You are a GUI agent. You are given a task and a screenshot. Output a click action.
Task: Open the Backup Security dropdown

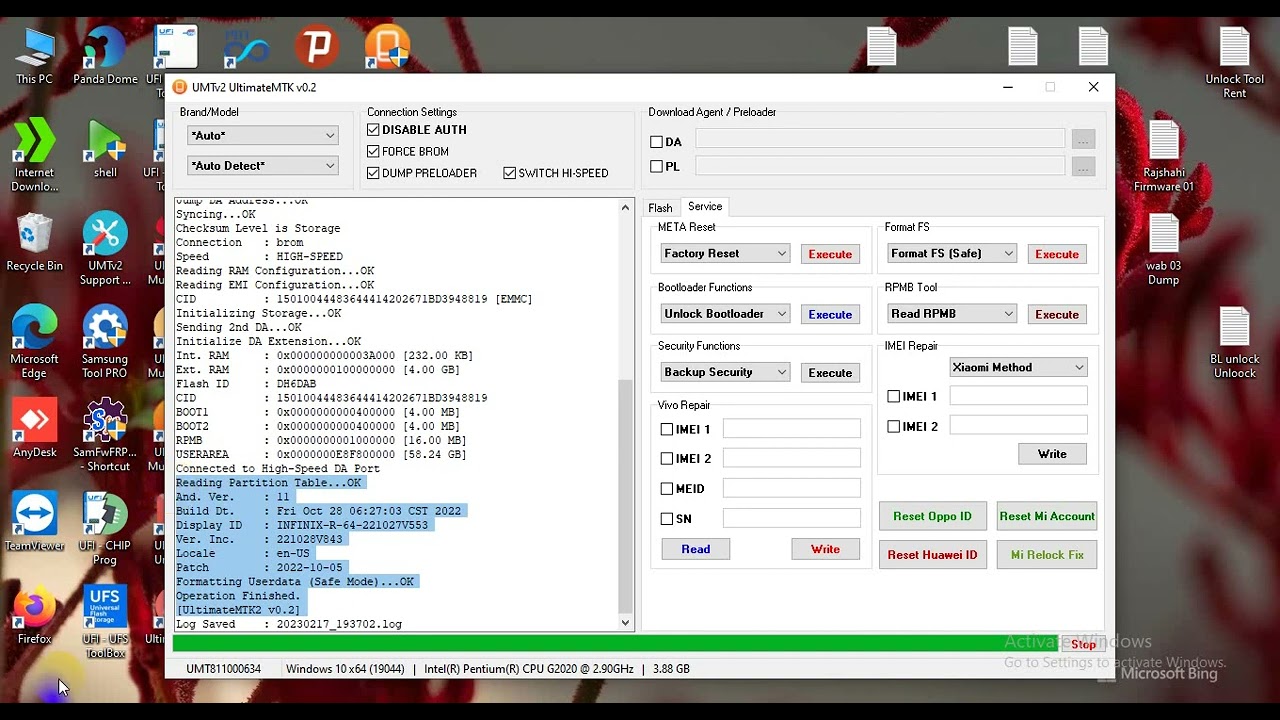click(x=725, y=372)
